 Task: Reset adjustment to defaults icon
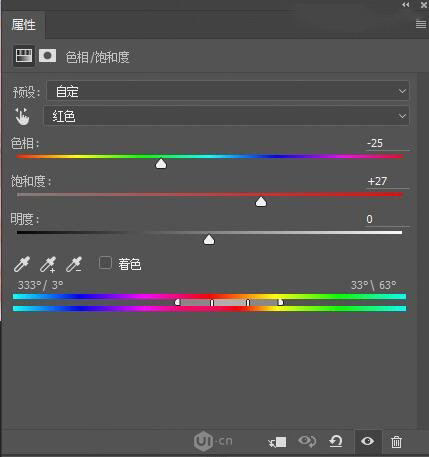tap(336, 441)
